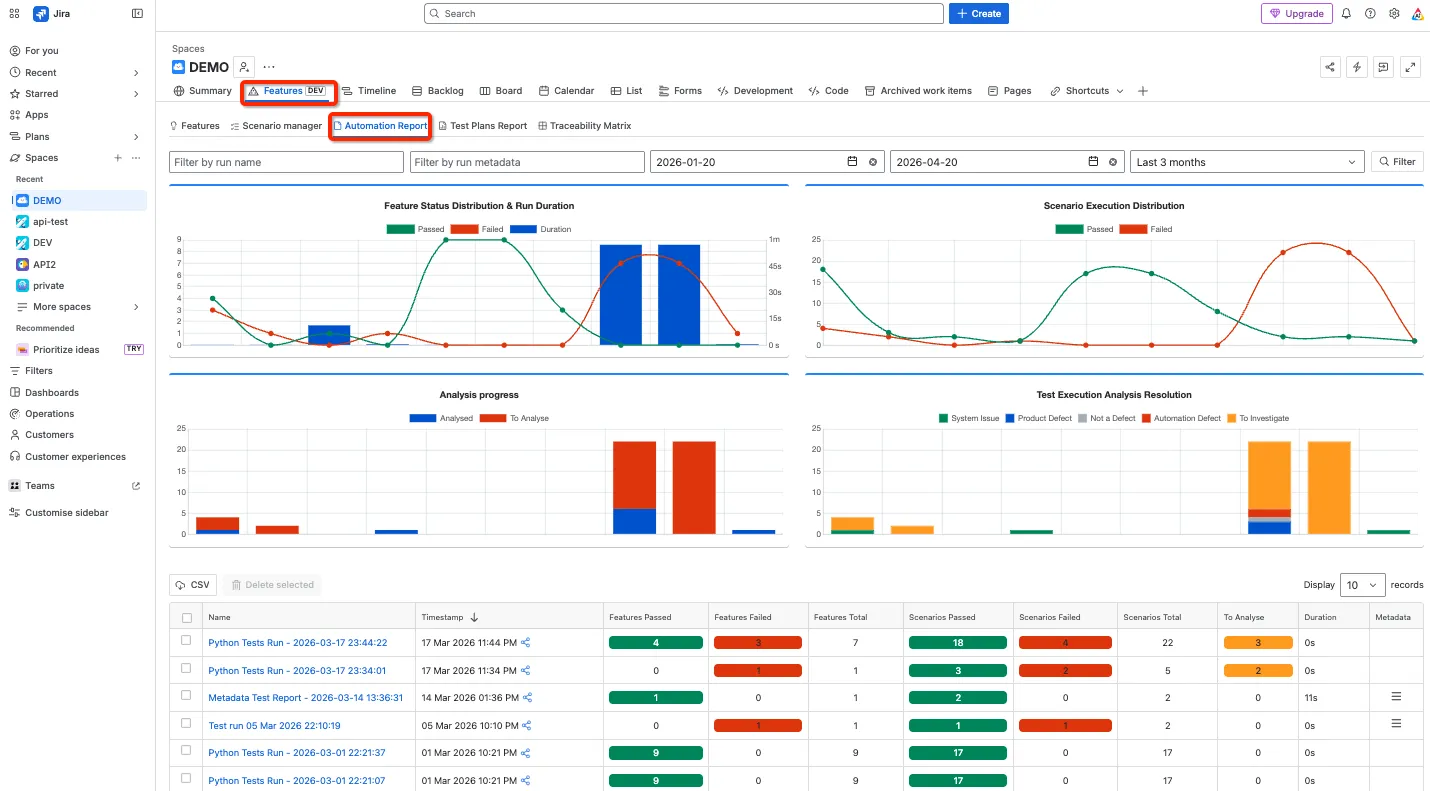Open share icon for Metadata Test Report row
The height and width of the screenshot is (791, 1430).
click(527, 698)
